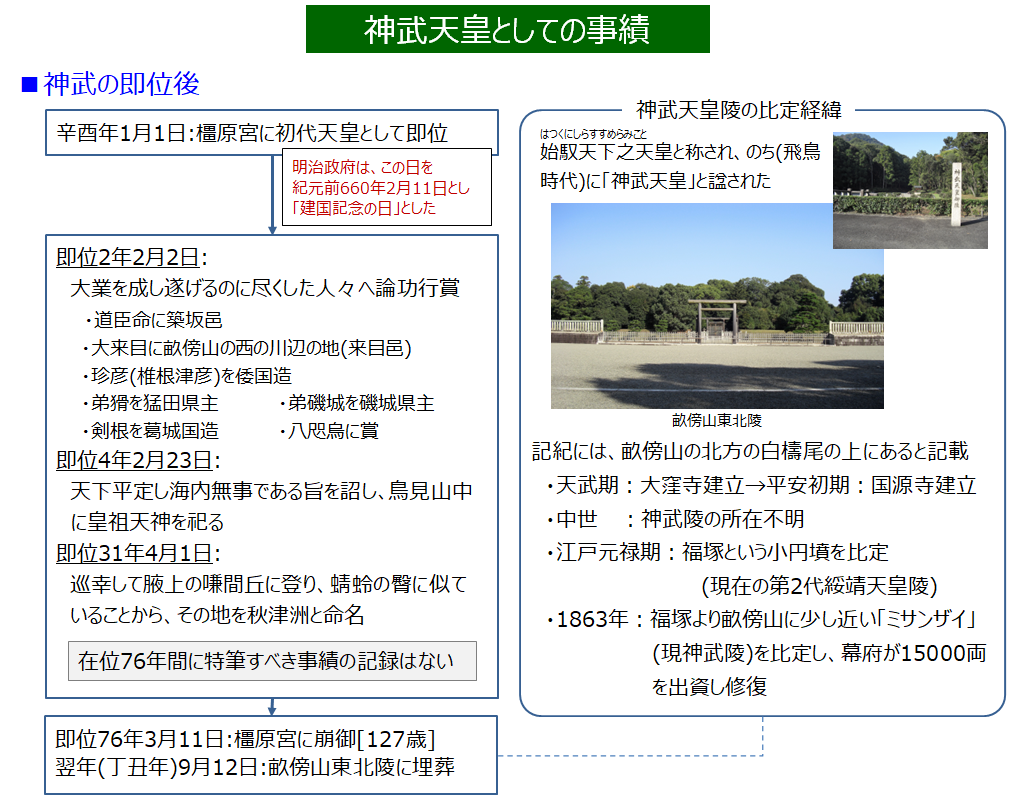Screen dimensions: 1022x795
Task: Click bullet 江戸元禄期:福塚という小円墳を比定
Action: (x=717, y=552)
